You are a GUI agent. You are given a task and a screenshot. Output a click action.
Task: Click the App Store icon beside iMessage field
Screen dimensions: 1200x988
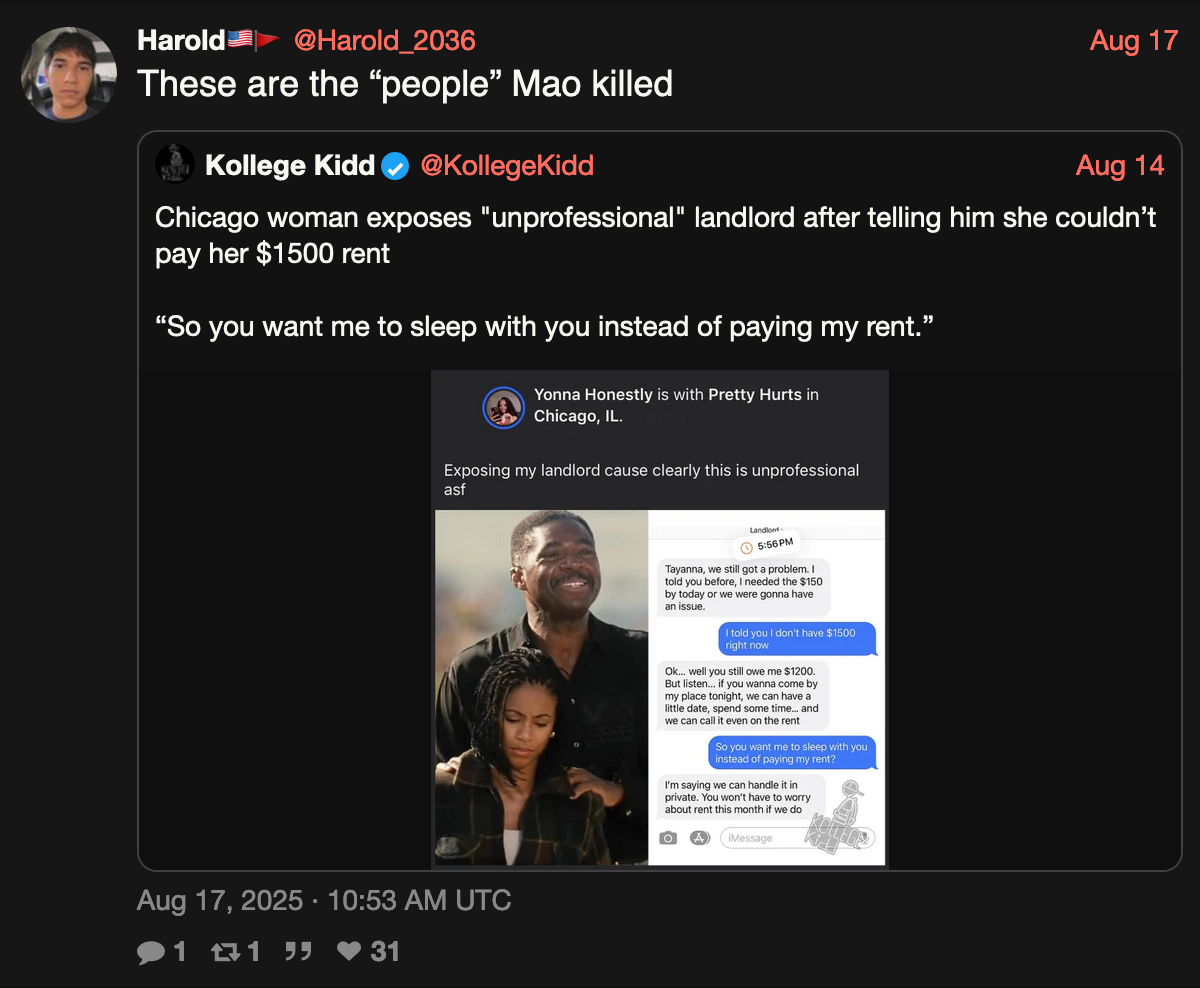700,838
